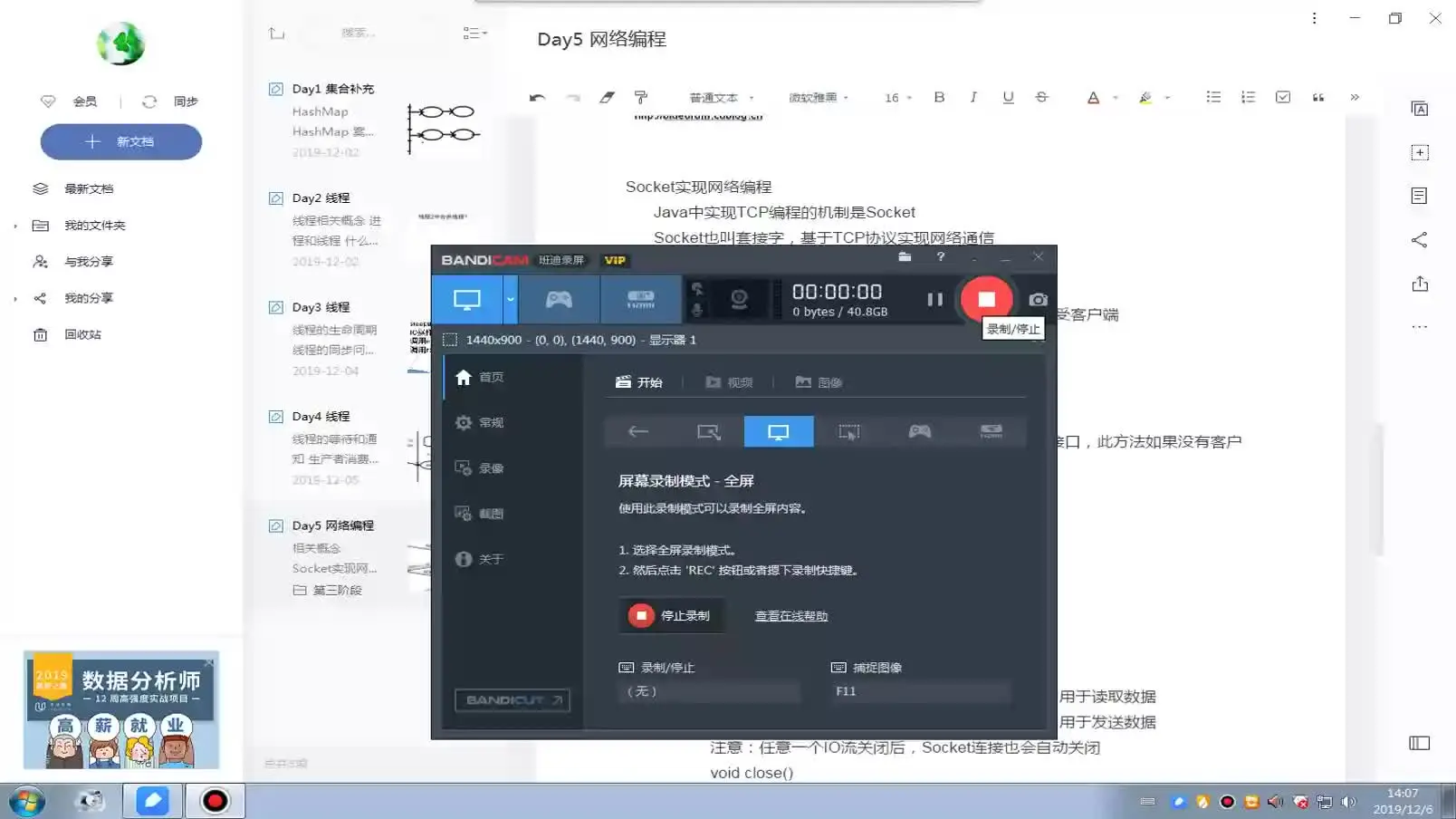Toggle italic formatting

tap(973, 97)
